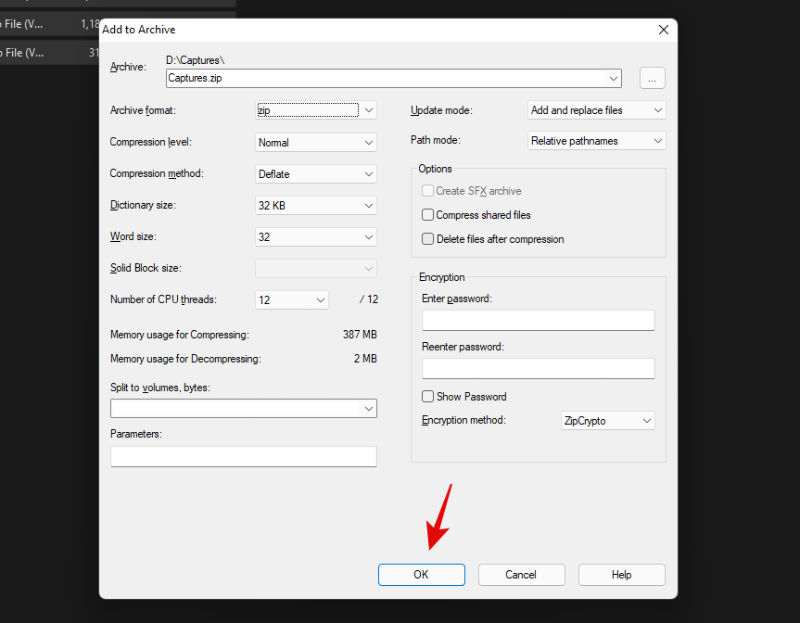The image size is (800, 623).
Task: Open Help for the archive dialog
Action: point(621,575)
